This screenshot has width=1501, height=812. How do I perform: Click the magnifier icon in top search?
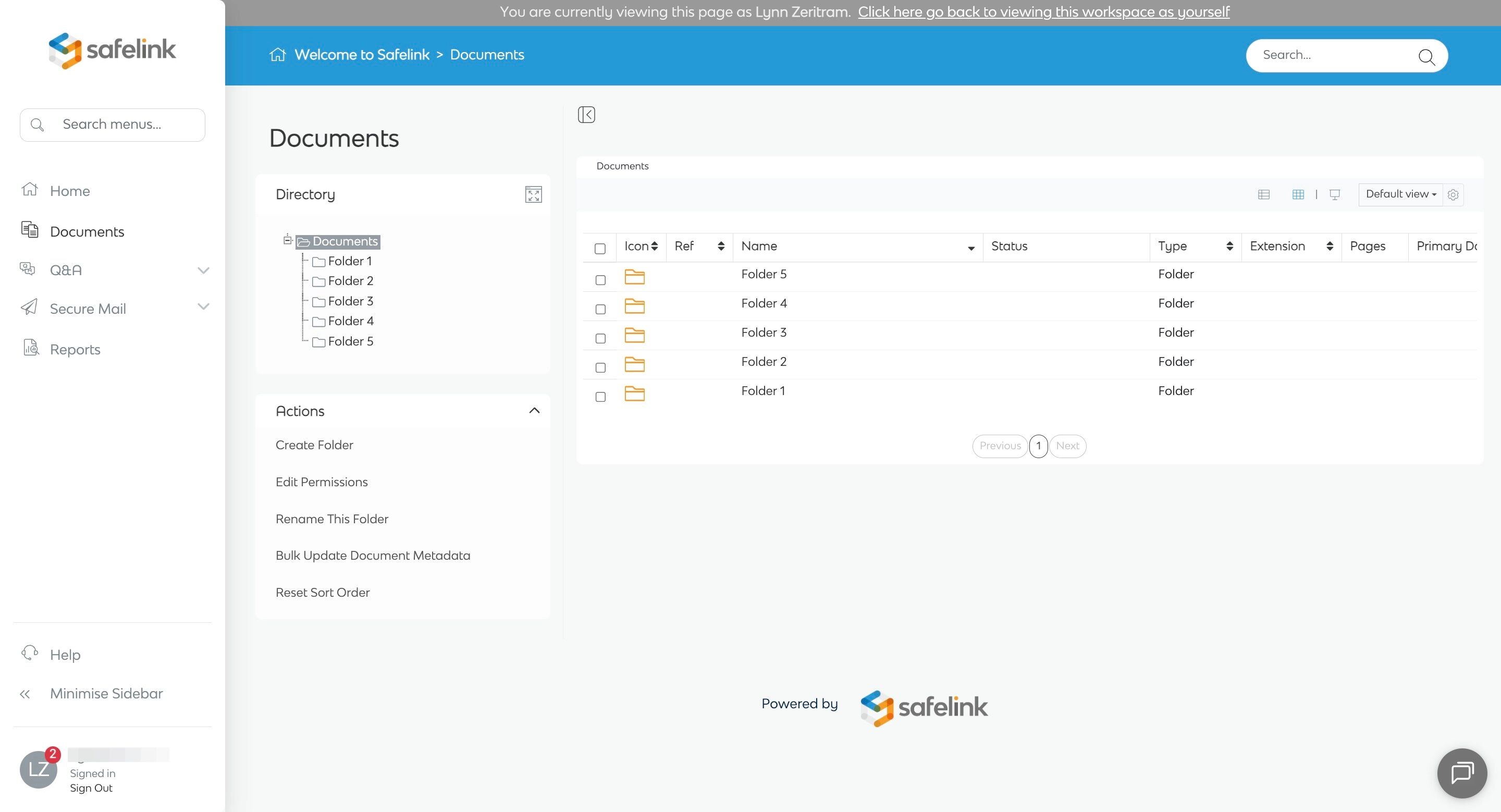pos(1426,56)
